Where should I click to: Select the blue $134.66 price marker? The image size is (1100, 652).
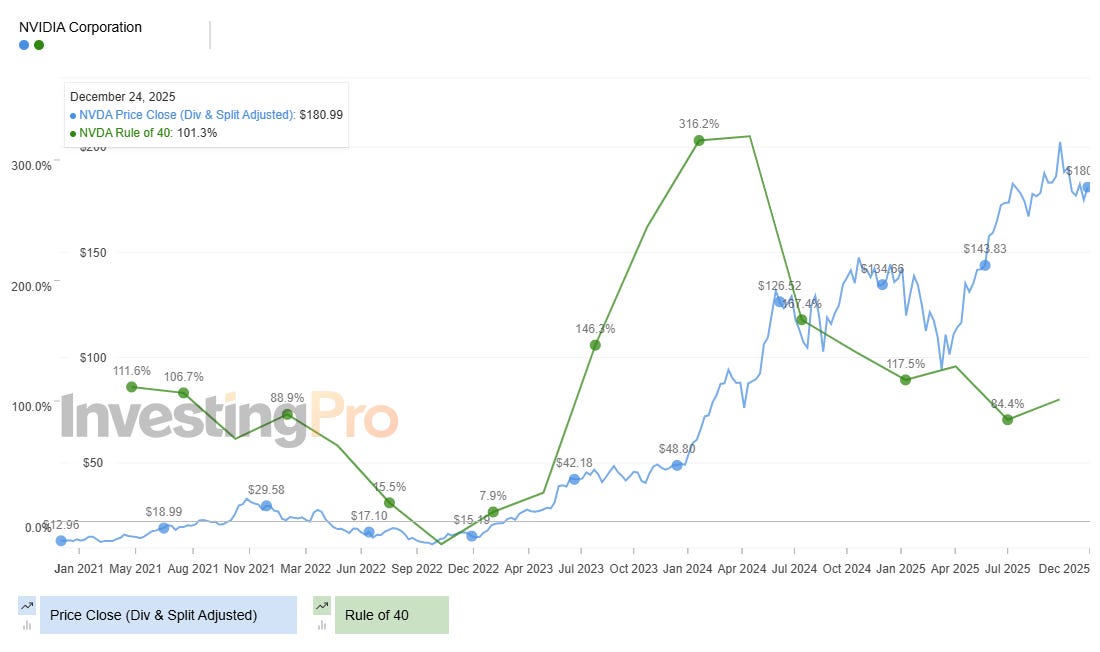coord(882,284)
